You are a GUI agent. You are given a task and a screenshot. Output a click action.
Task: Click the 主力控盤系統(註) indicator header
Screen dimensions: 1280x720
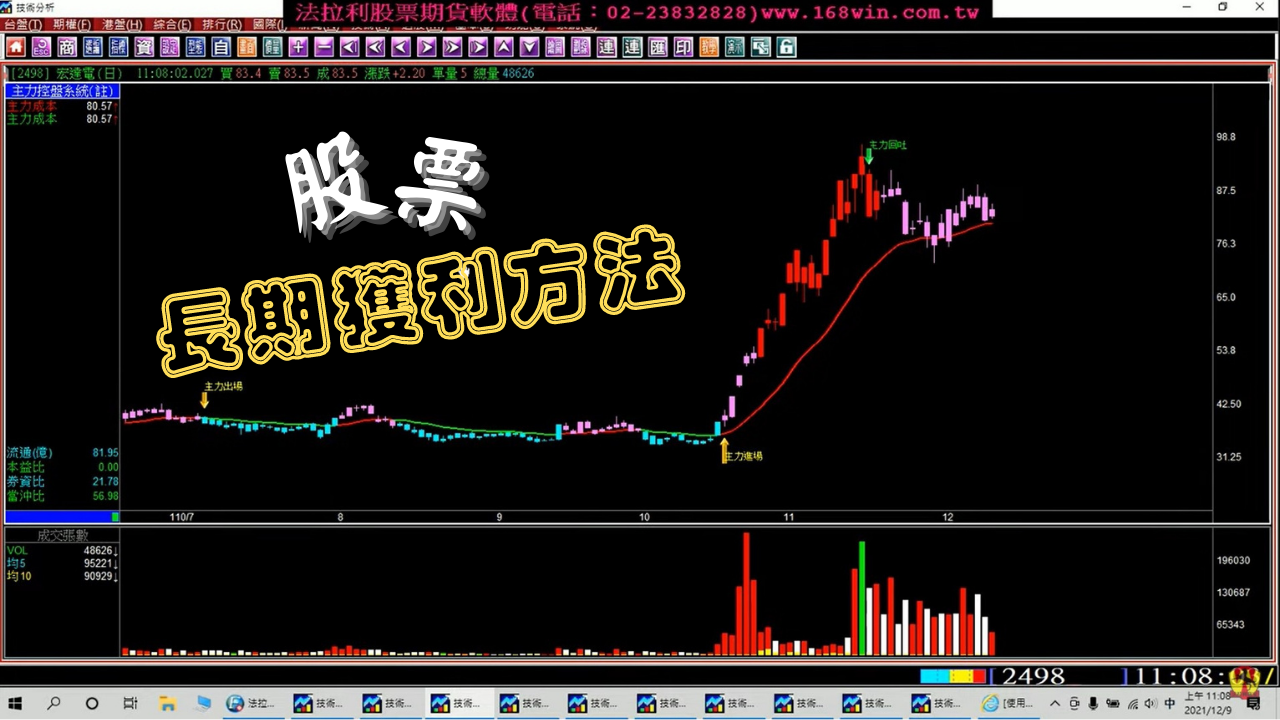[62, 91]
